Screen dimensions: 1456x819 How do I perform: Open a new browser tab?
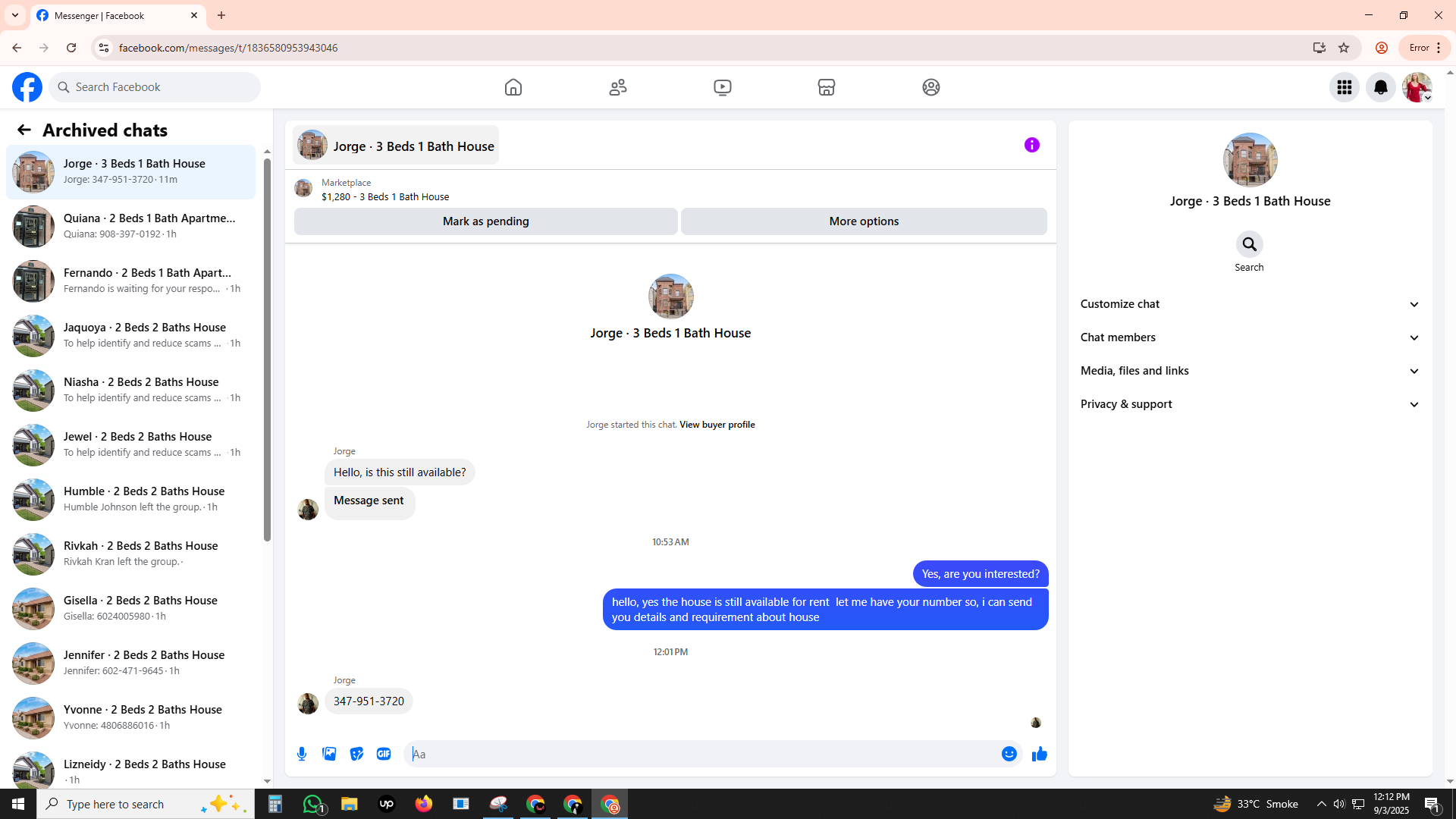click(x=221, y=15)
